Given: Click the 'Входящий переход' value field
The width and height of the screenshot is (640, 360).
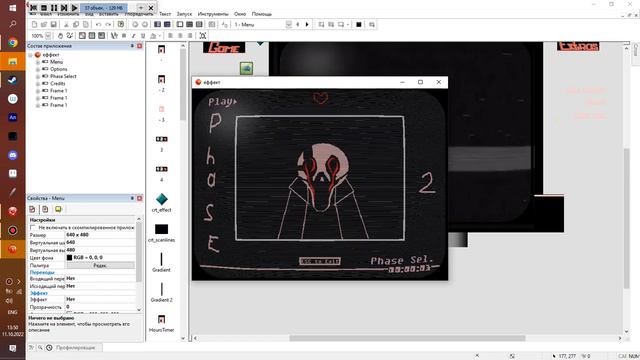Looking at the screenshot, I should (x=100, y=278).
